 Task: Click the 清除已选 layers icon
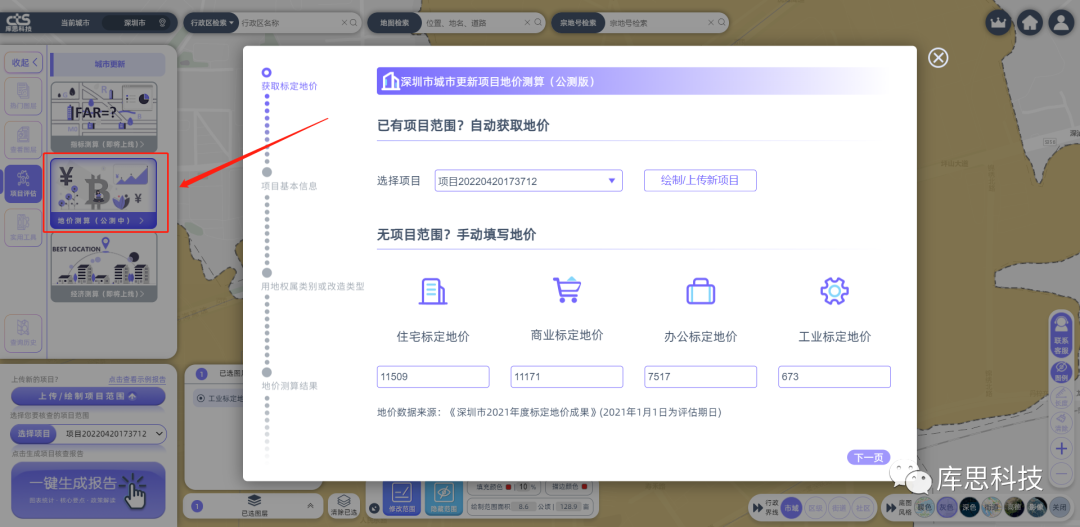(x=344, y=505)
